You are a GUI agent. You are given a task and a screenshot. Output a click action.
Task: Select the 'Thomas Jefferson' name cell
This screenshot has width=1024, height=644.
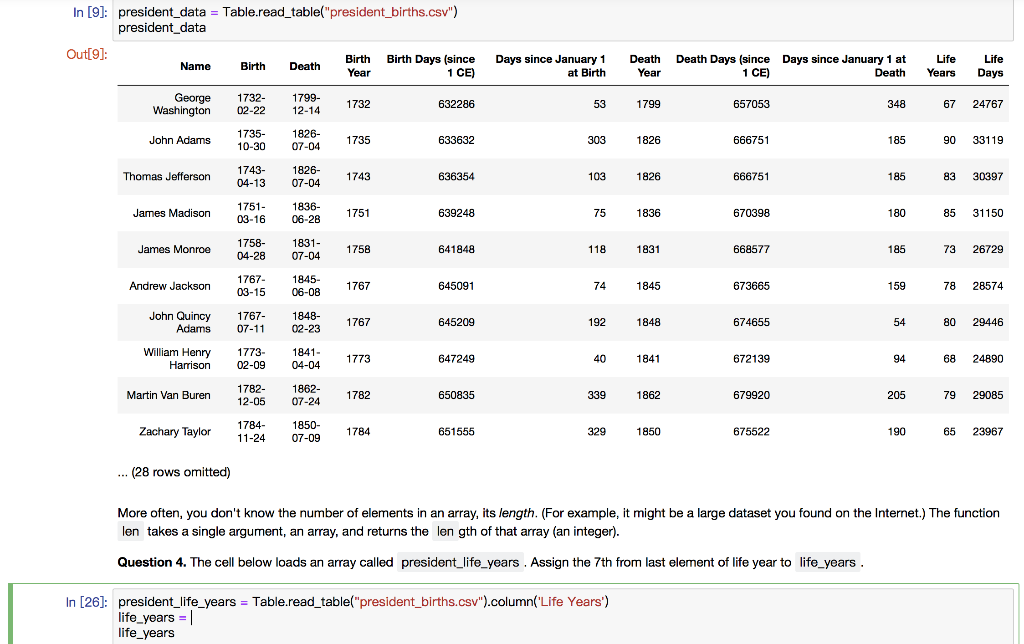[167, 176]
